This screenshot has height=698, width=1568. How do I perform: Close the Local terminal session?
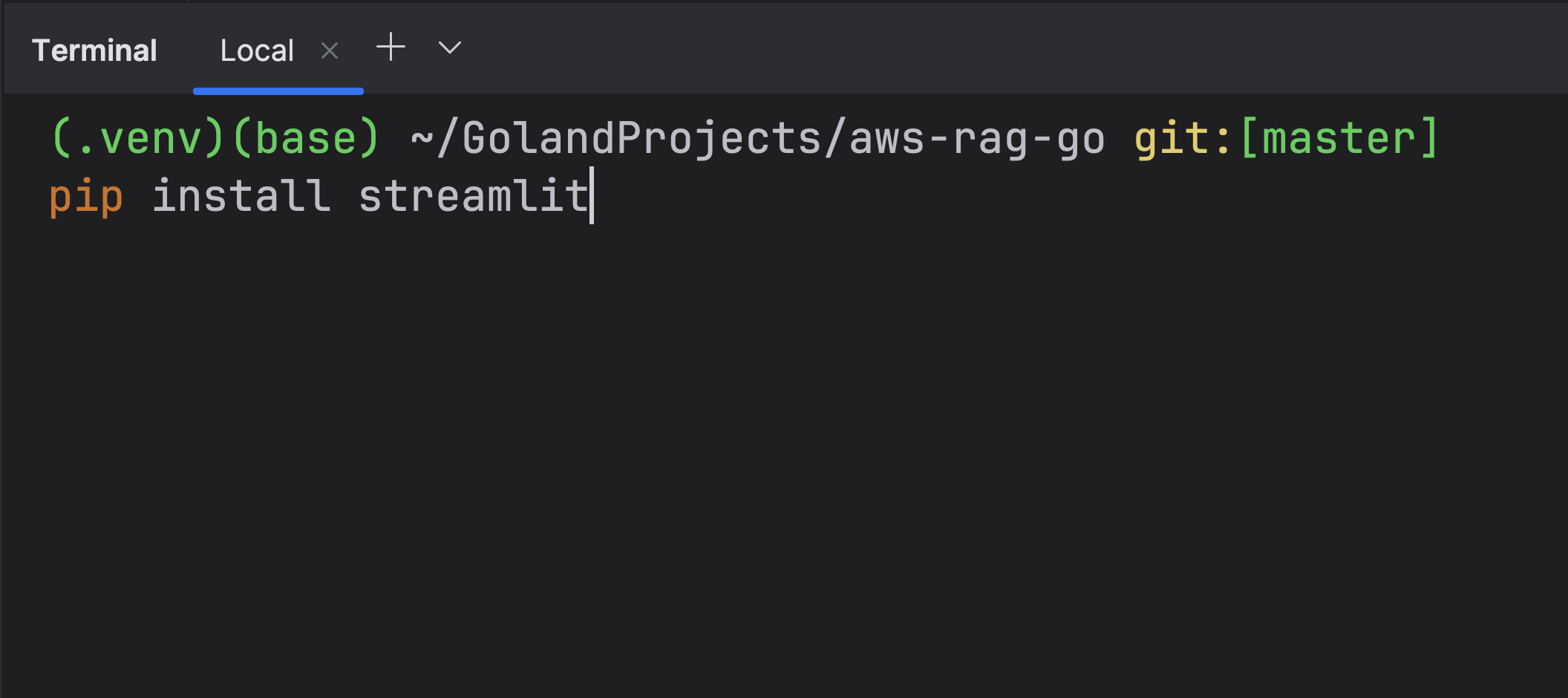tap(330, 50)
